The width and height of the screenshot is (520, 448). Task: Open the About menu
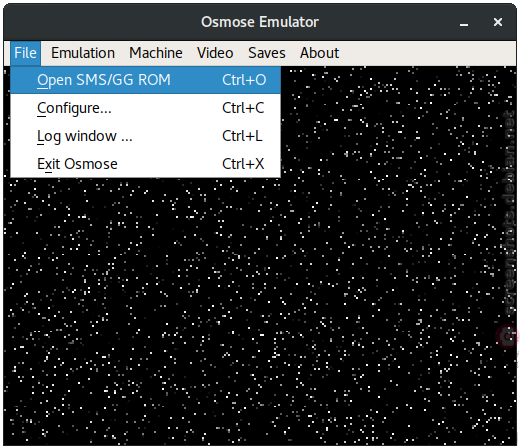click(x=319, y=53)
